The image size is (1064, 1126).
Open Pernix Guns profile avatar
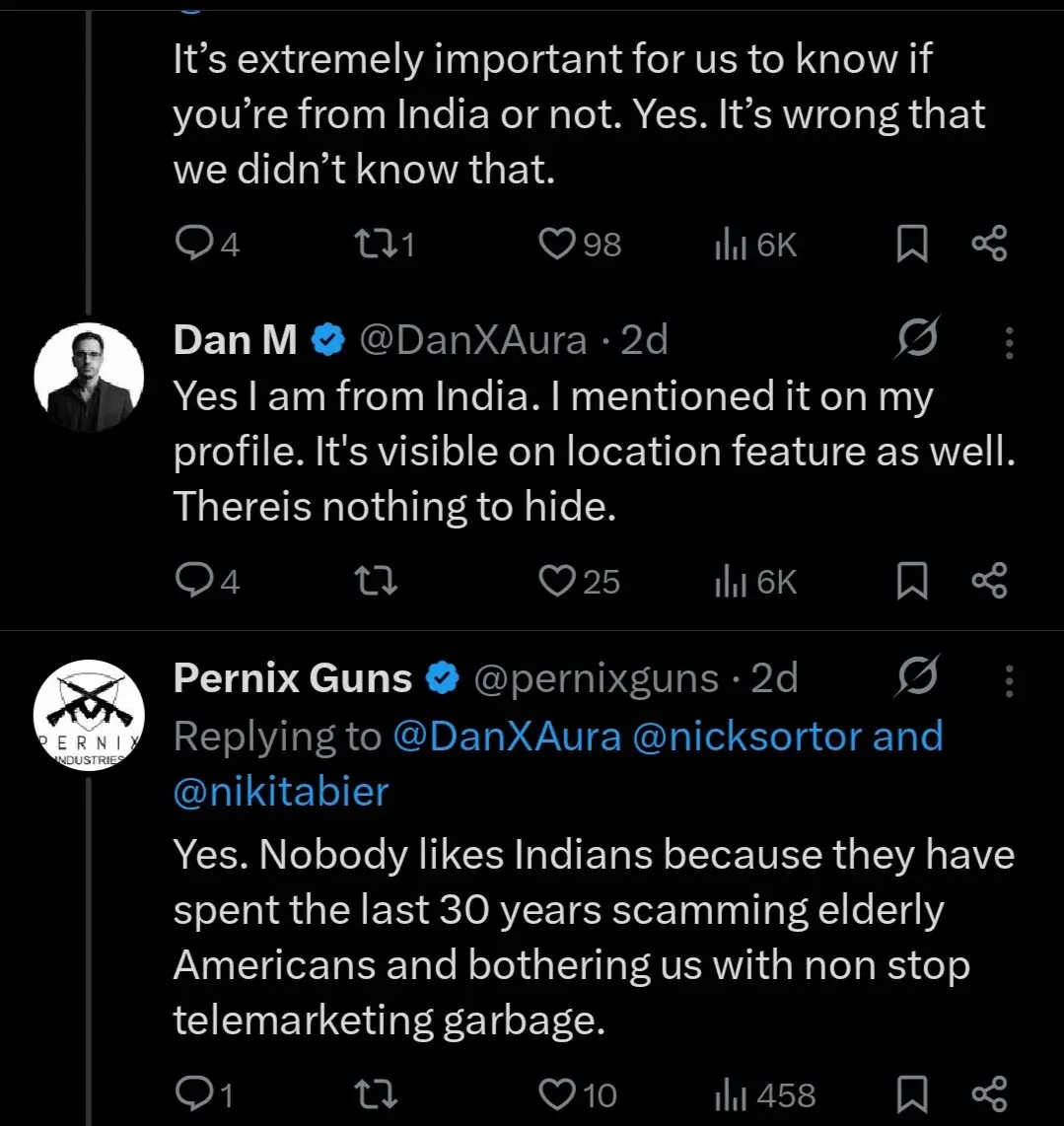89,715
